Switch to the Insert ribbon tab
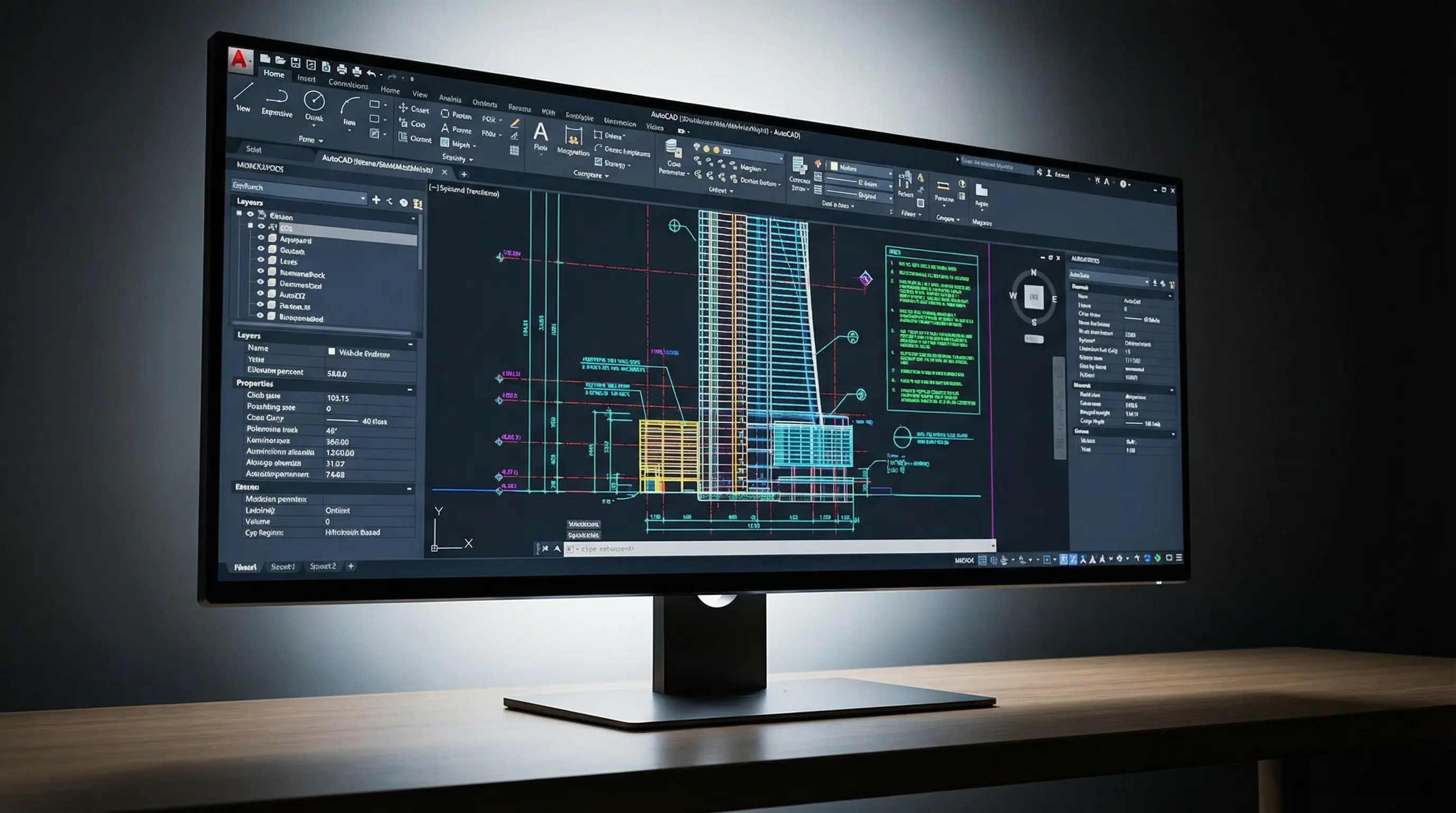Image resolution: width=1456 pixels, height=813 pixels. 306,79
